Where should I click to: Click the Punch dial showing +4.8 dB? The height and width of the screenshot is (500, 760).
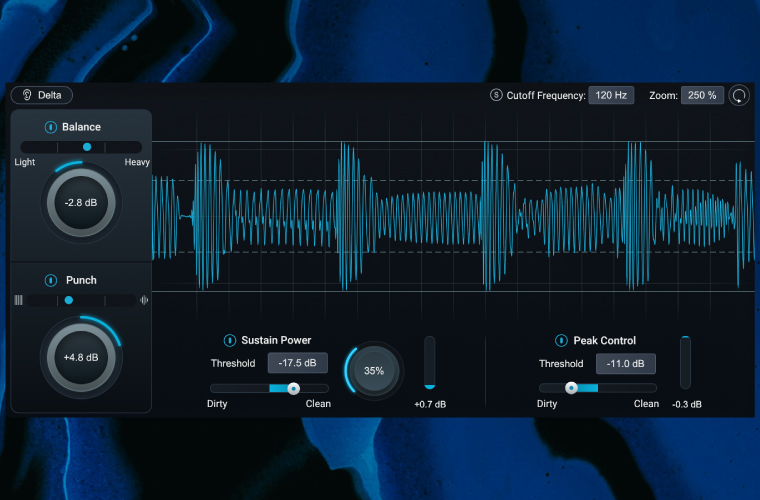[x=80, y=357]
